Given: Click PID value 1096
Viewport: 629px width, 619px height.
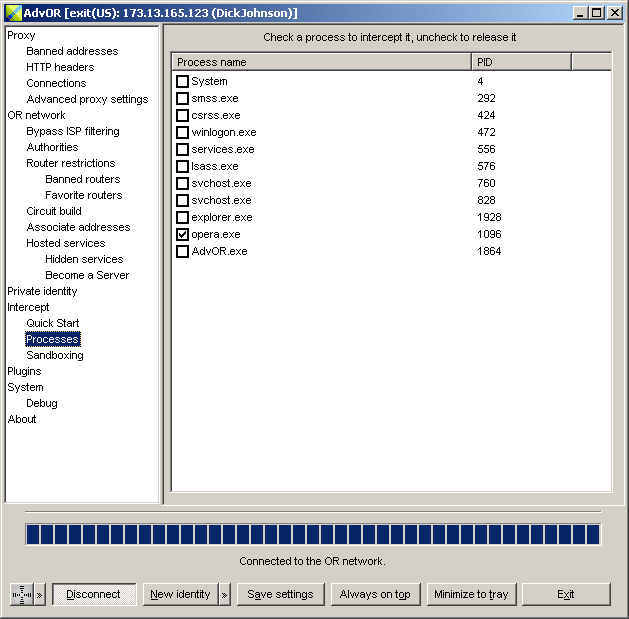Looking at the screenshot, I should (489, 234).
